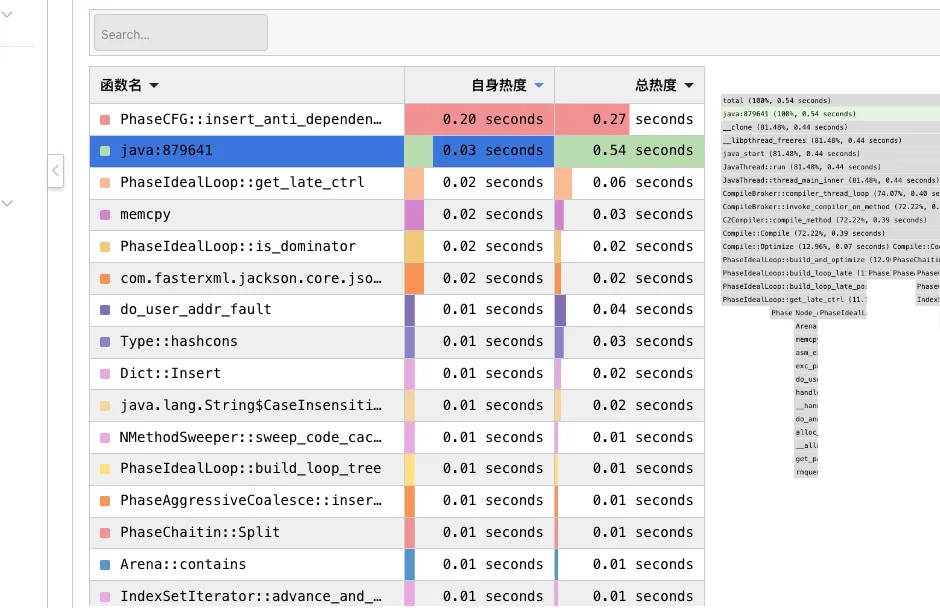Click flame graph JavaThread::thread_main_inner frame
Viewport: 940px width, 608px height.
click(830, 180)
